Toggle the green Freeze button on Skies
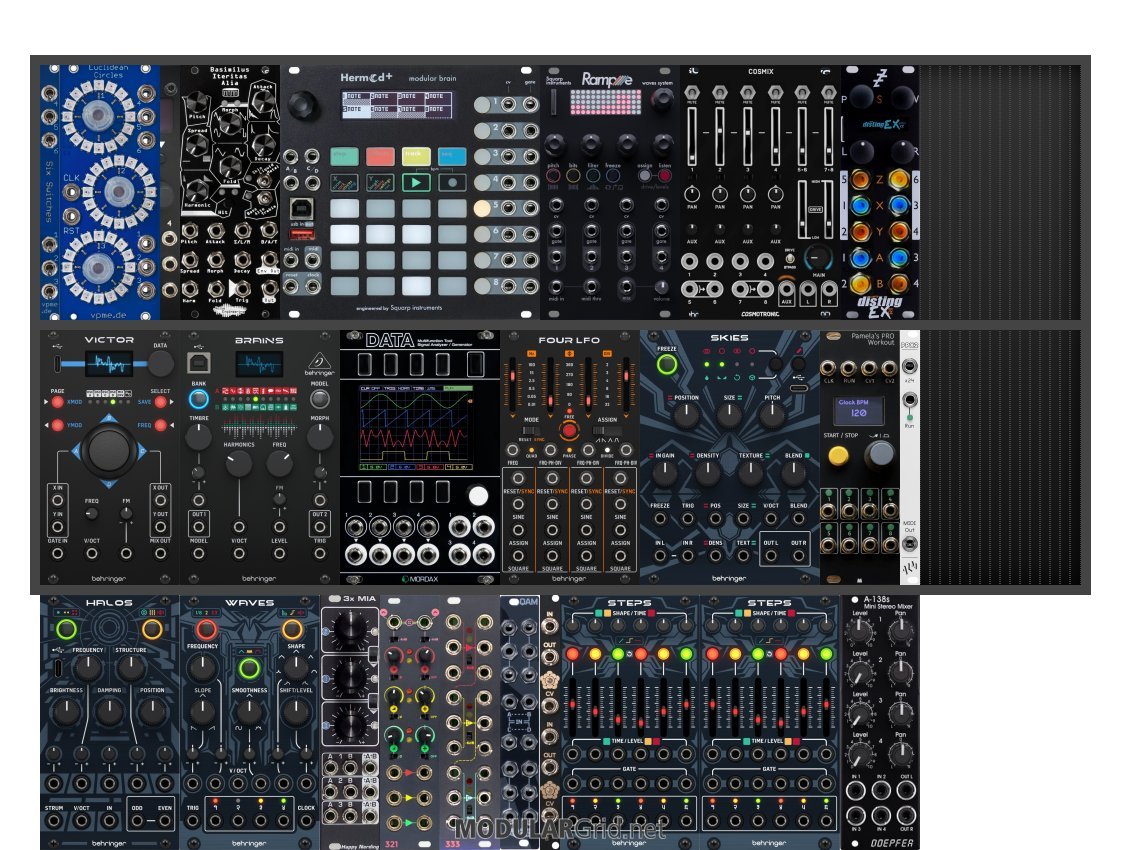 tap(667, 365)
